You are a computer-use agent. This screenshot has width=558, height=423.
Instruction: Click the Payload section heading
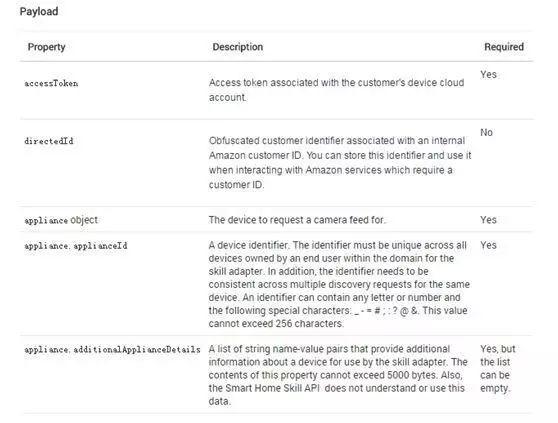[x=39, y=12]
